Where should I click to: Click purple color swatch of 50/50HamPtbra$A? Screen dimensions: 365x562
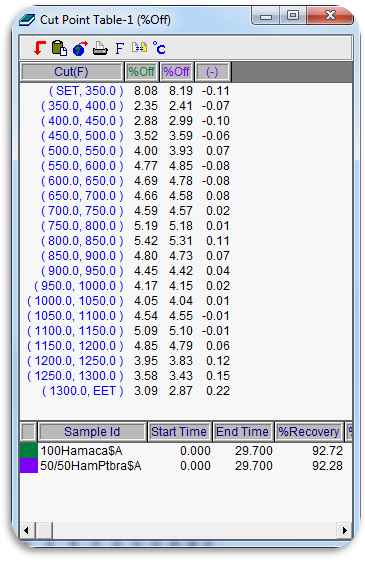pyautogui.click(x=29, y=466)
